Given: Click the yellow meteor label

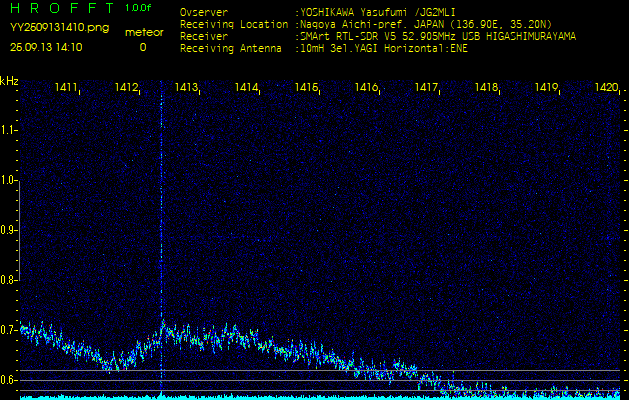Looking at the screenshot, I should [143, 32].
